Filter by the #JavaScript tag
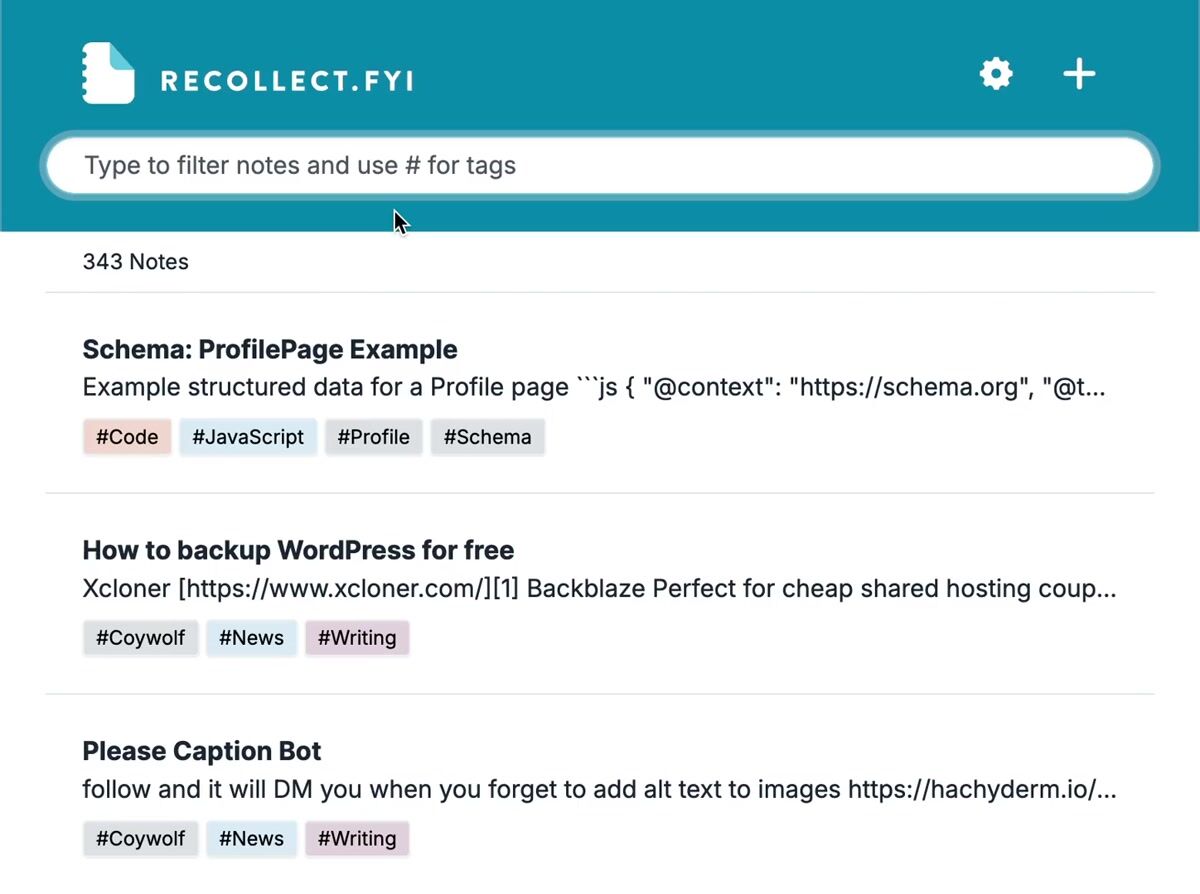The width and height of the screenshot is (1200, 894). pos(248,437)
